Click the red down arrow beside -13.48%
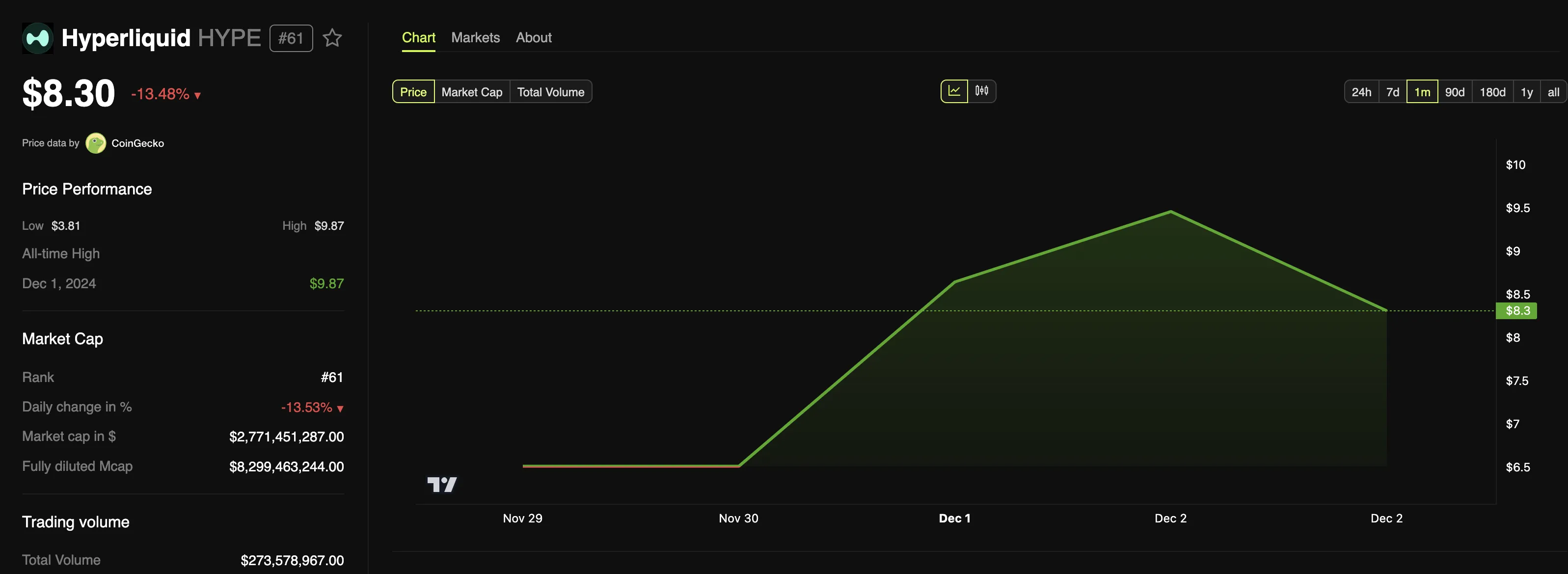The height and width of the screenshot is (574, 1568). [x=197, y=96]
